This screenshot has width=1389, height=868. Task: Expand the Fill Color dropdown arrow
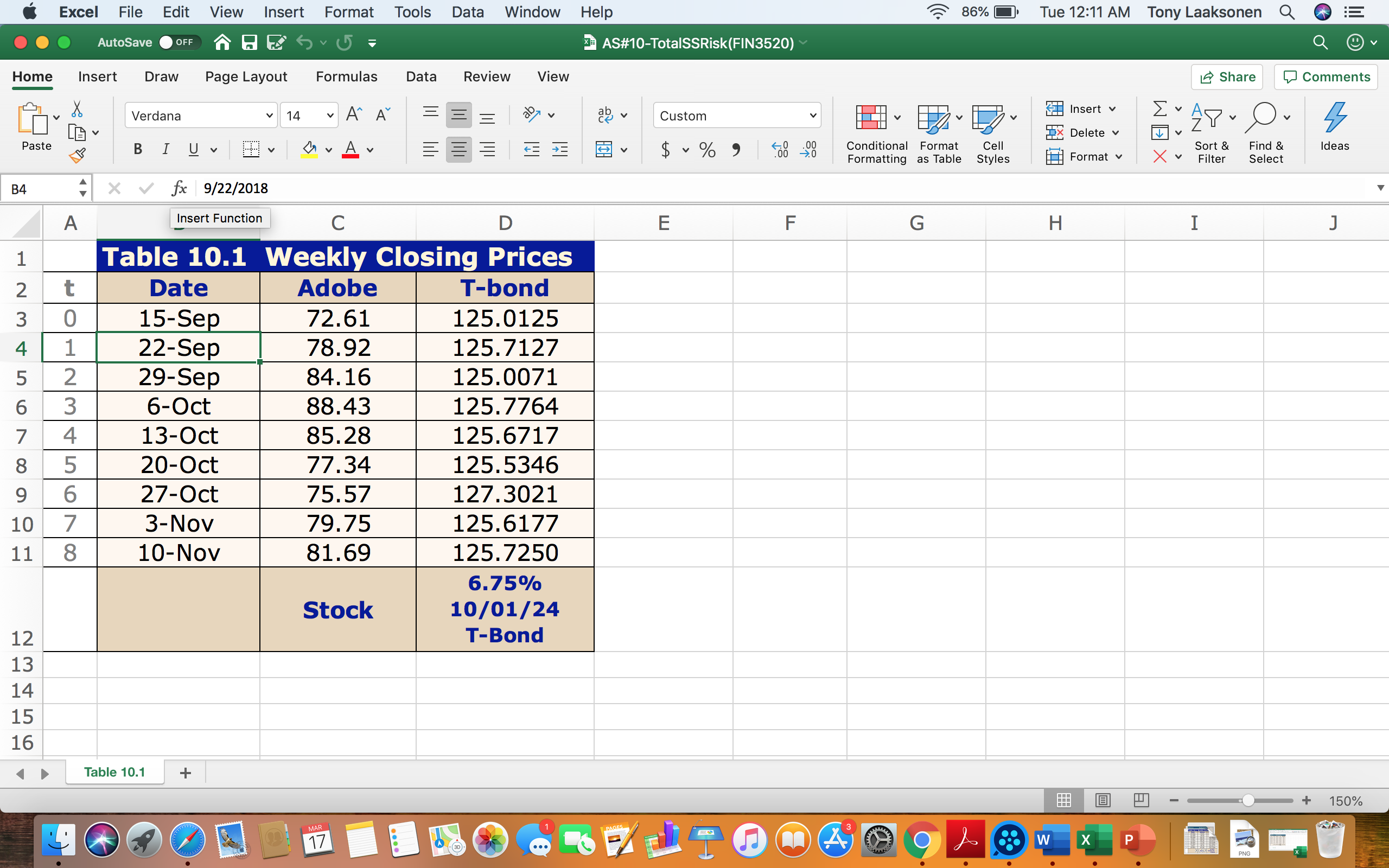coord(328,150)
